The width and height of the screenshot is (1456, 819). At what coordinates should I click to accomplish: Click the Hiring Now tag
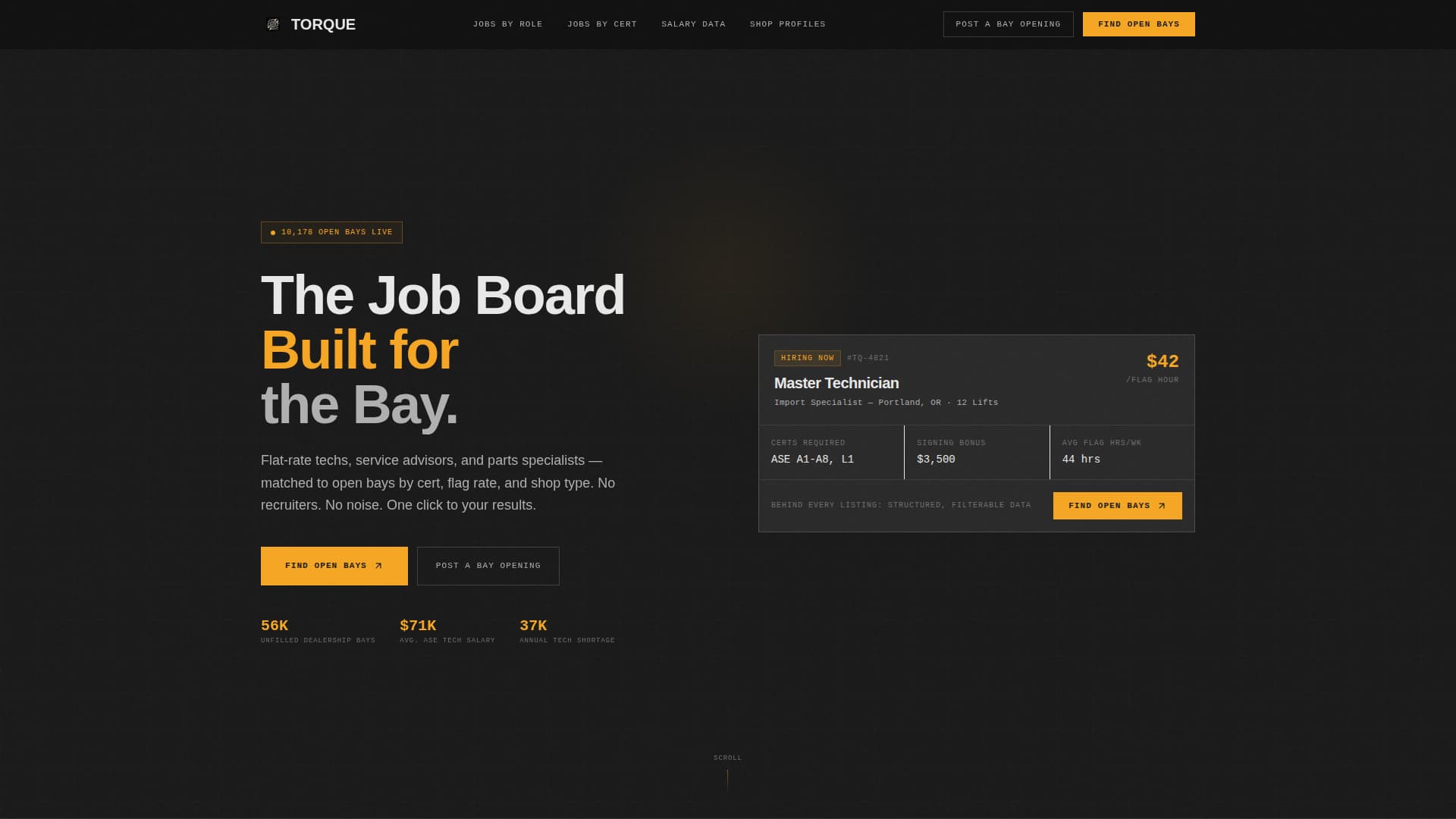coord(807,358)
